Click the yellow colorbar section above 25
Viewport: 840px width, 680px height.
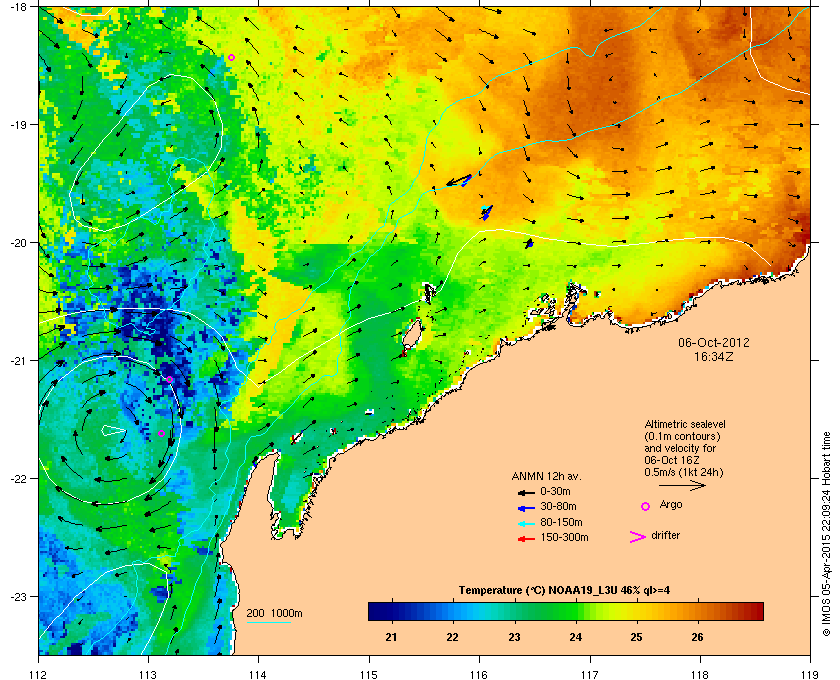pyautogui.click(x=636, y=611)
